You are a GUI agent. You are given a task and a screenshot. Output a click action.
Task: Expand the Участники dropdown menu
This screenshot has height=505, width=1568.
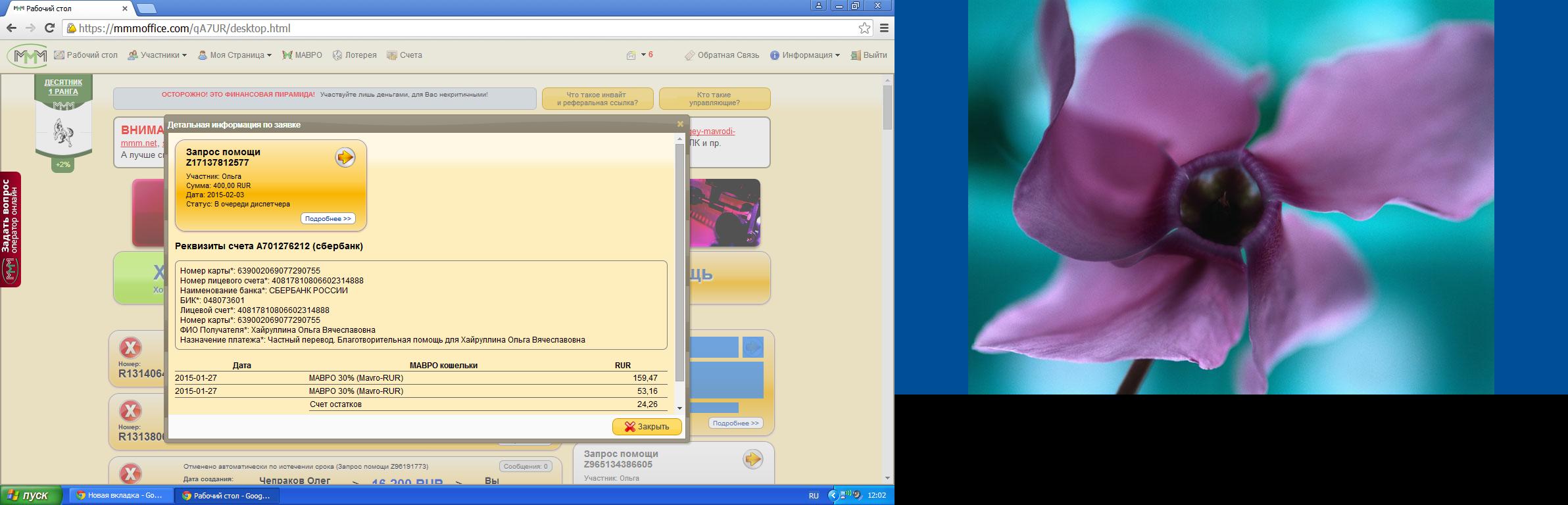click(158, 55)
